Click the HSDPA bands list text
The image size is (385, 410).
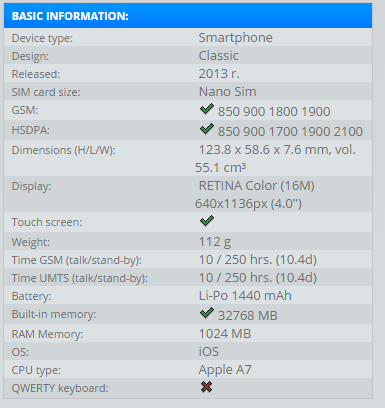[290, 132]
